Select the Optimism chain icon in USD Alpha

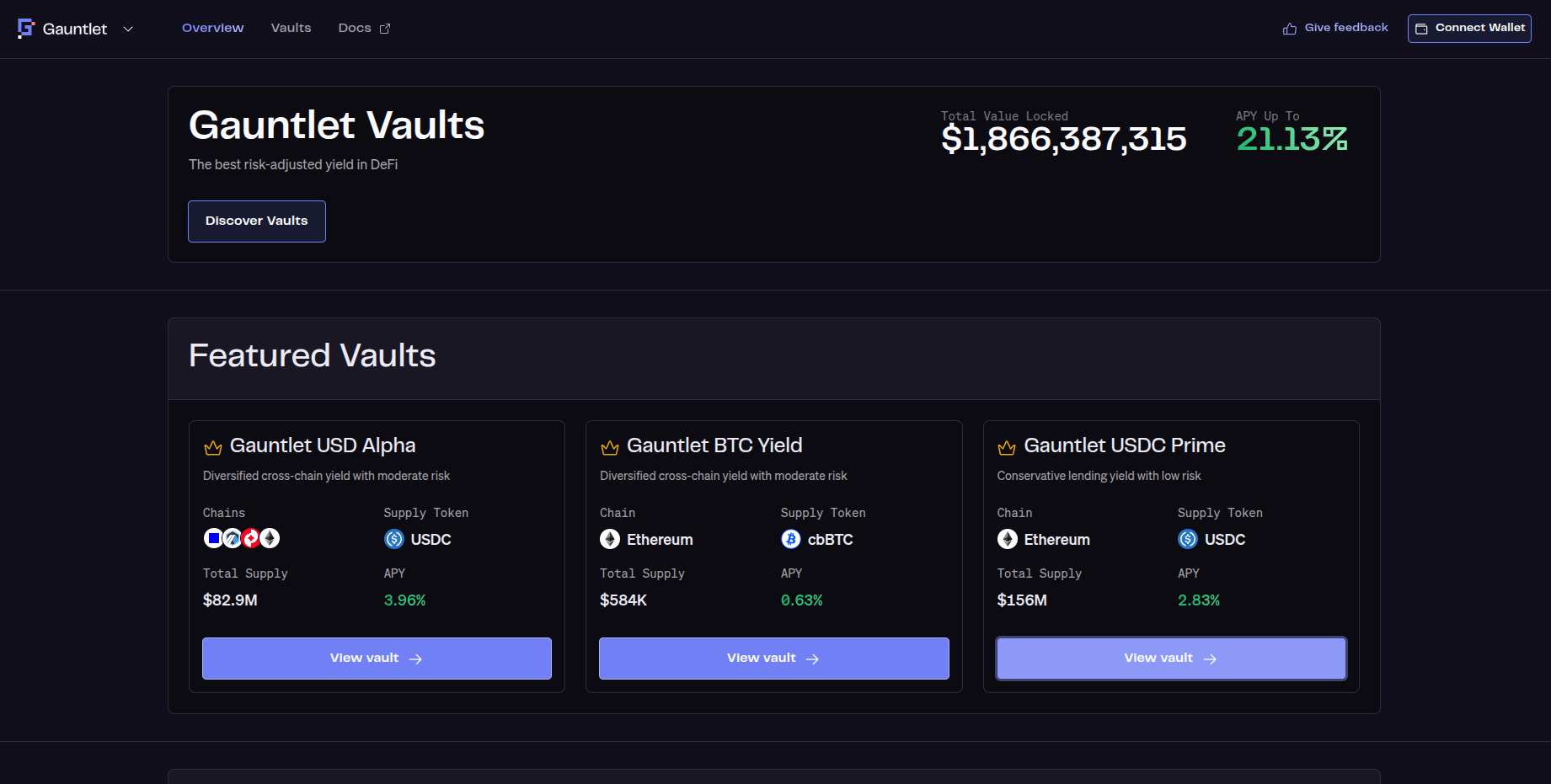point(251,538)
